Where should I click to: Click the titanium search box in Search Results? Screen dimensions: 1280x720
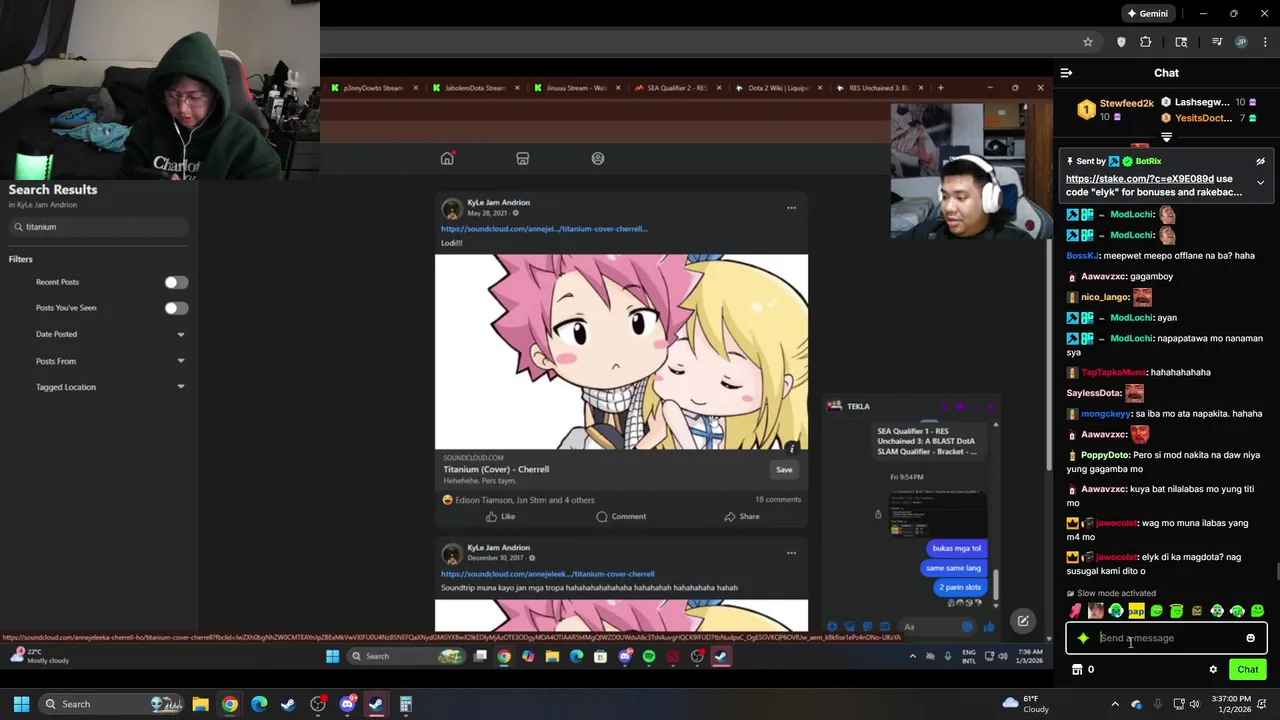[x=98, y=227]
